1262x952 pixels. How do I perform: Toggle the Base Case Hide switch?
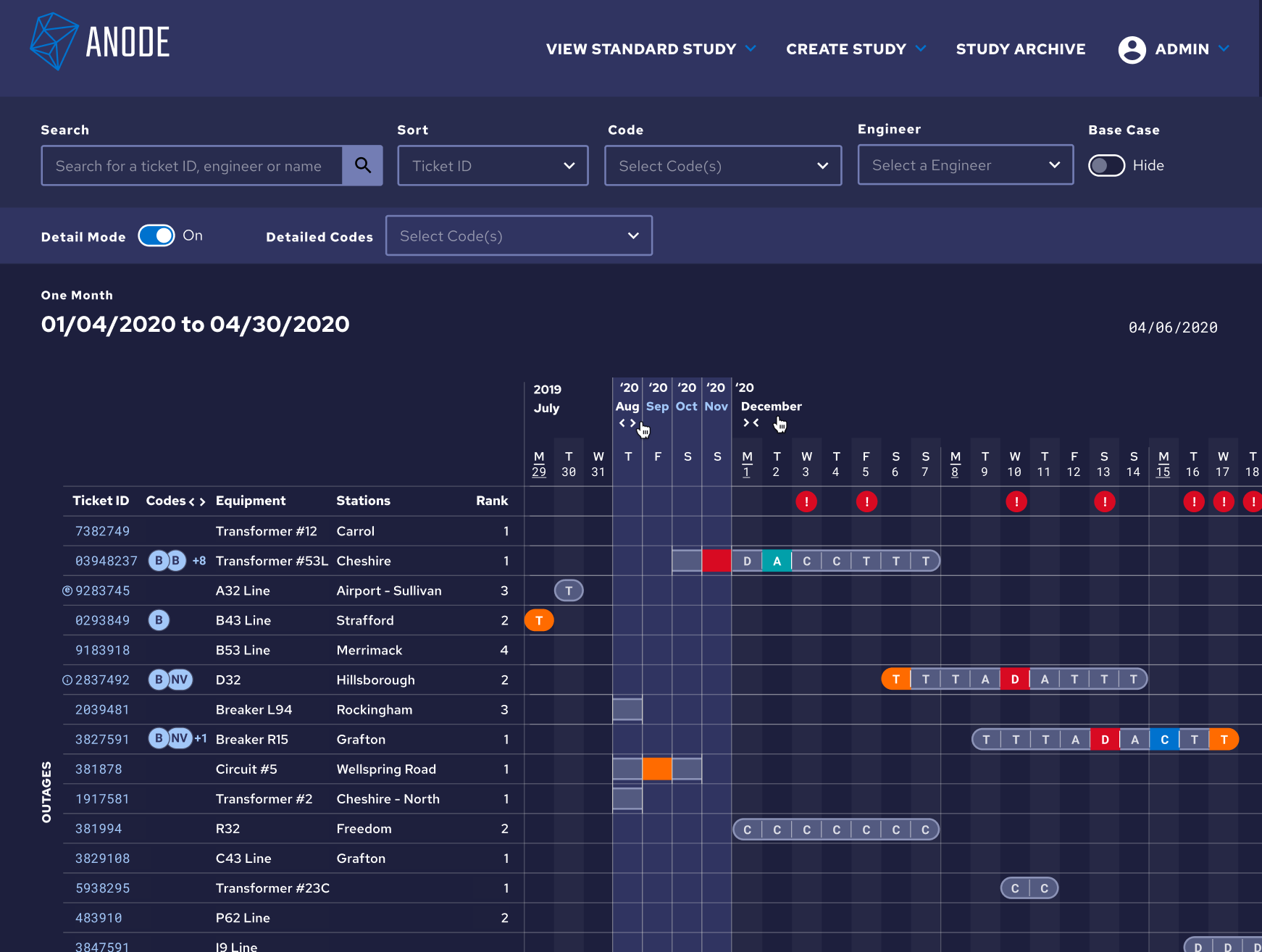pos(1106,165)
